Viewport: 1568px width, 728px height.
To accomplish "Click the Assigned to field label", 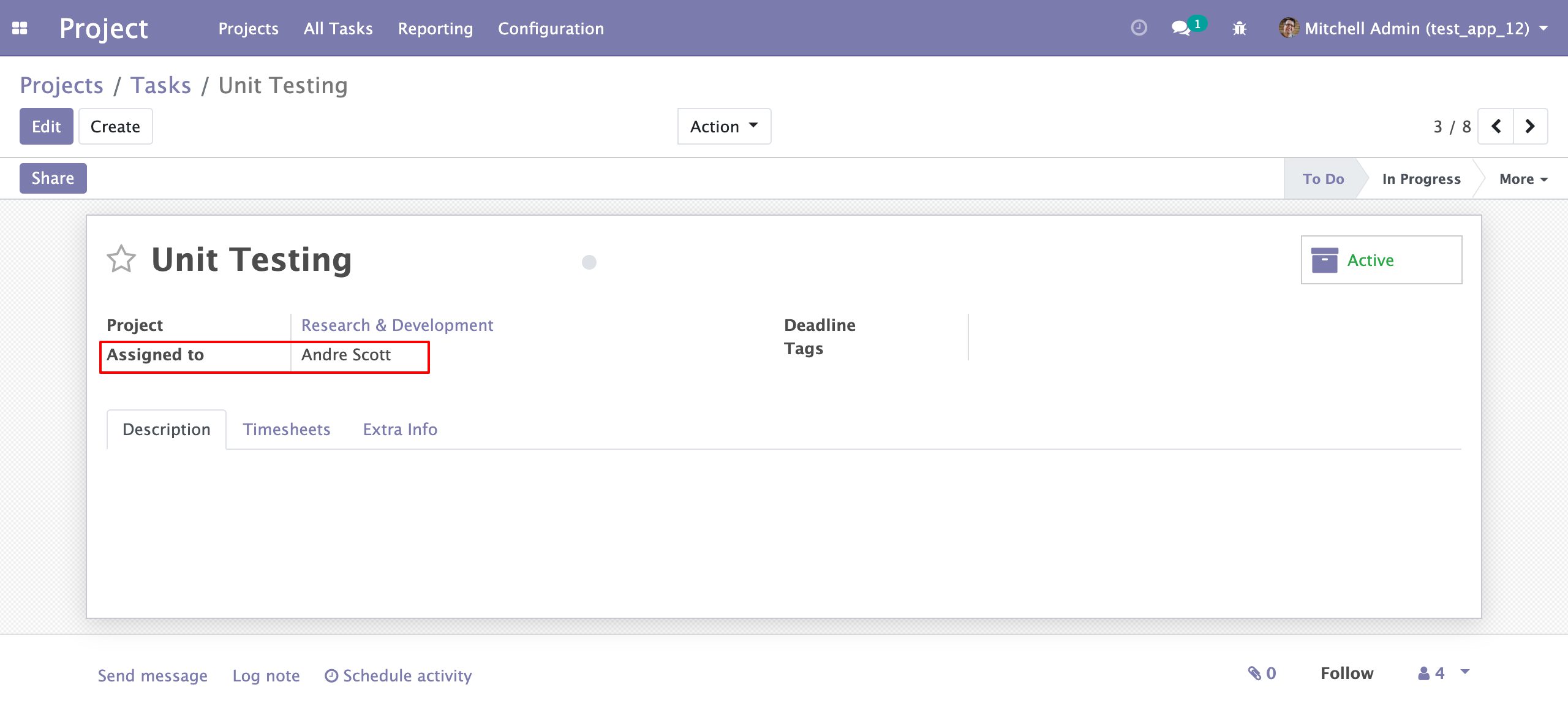I will (155, 355).
